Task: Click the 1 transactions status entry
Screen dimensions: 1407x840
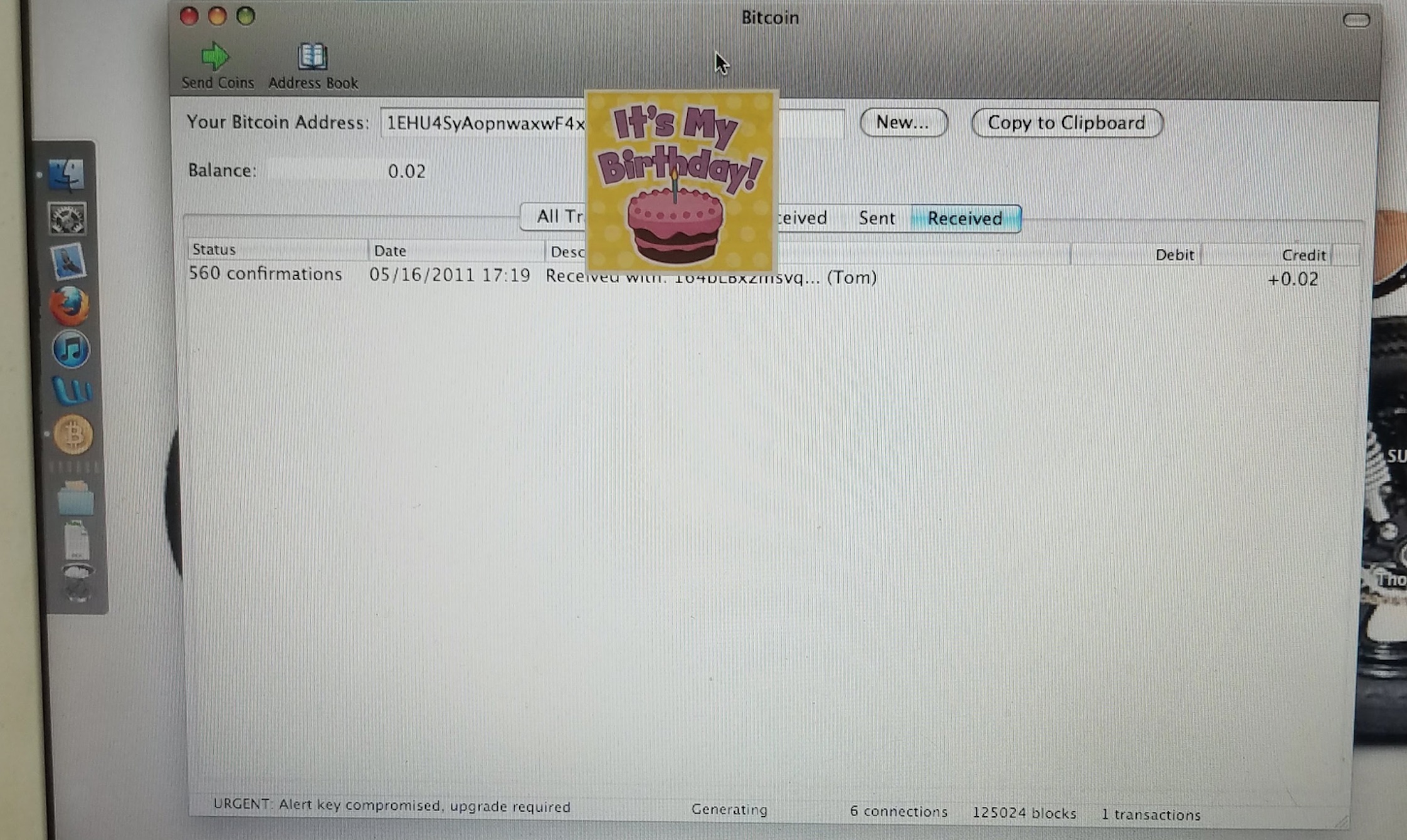Action: (x=1151, y=814)
